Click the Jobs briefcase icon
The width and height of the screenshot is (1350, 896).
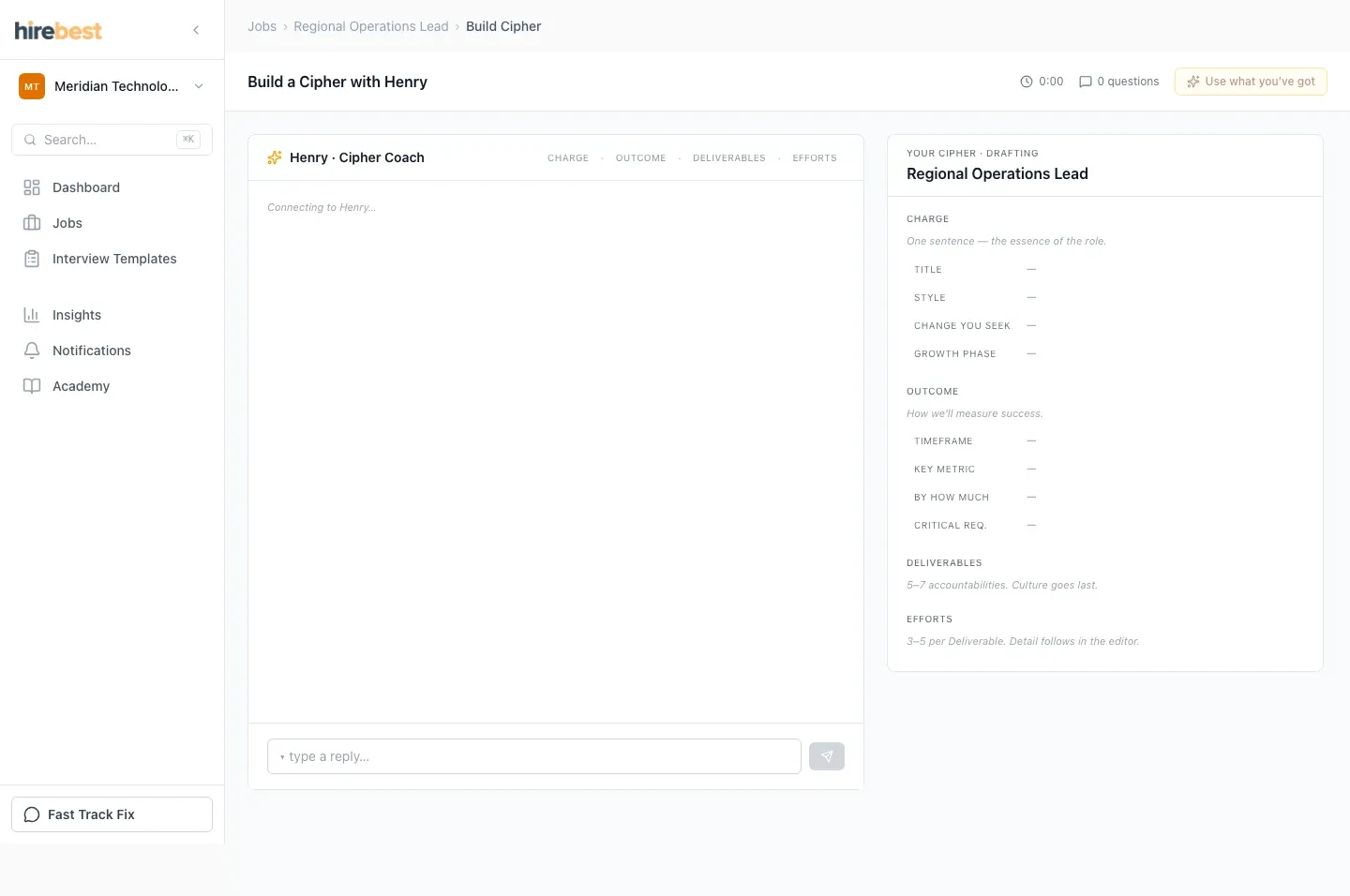pos(32,223)
